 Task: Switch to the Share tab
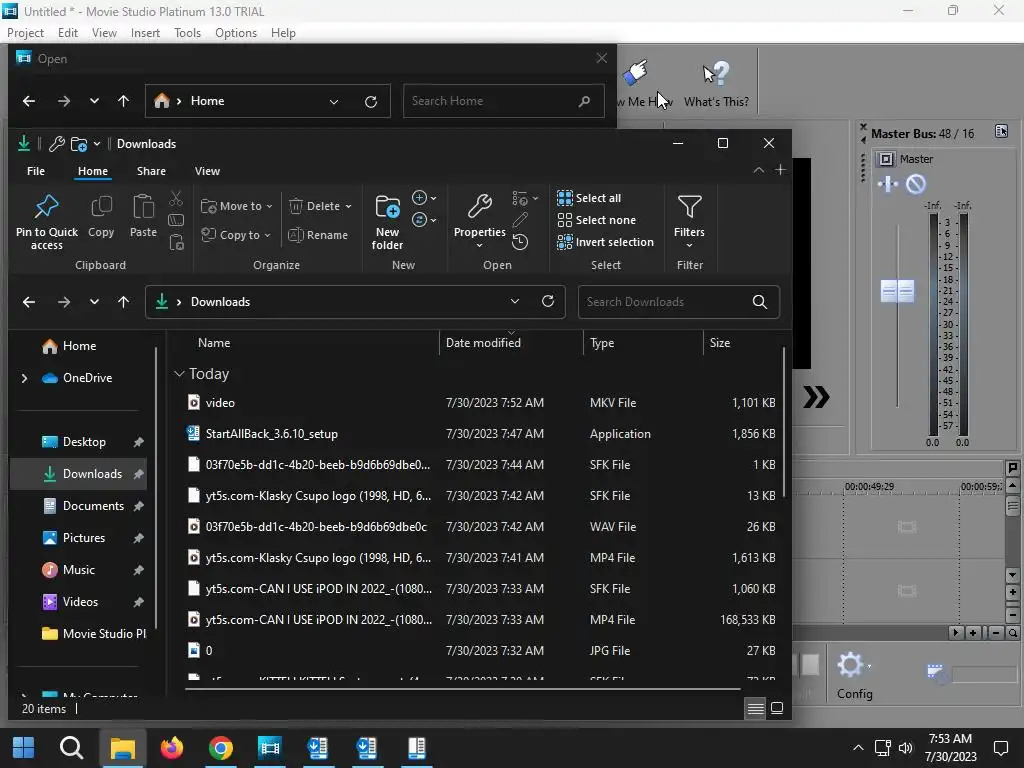click(x=151, y=171)
